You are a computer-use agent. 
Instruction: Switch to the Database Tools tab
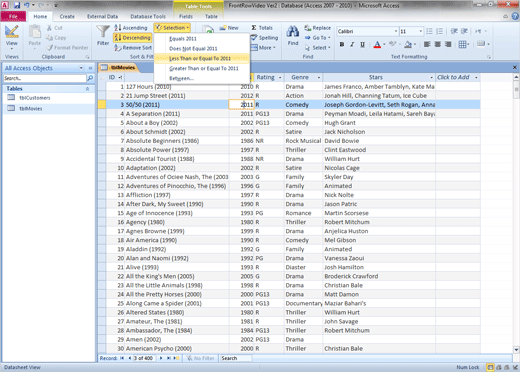[148, 16]
